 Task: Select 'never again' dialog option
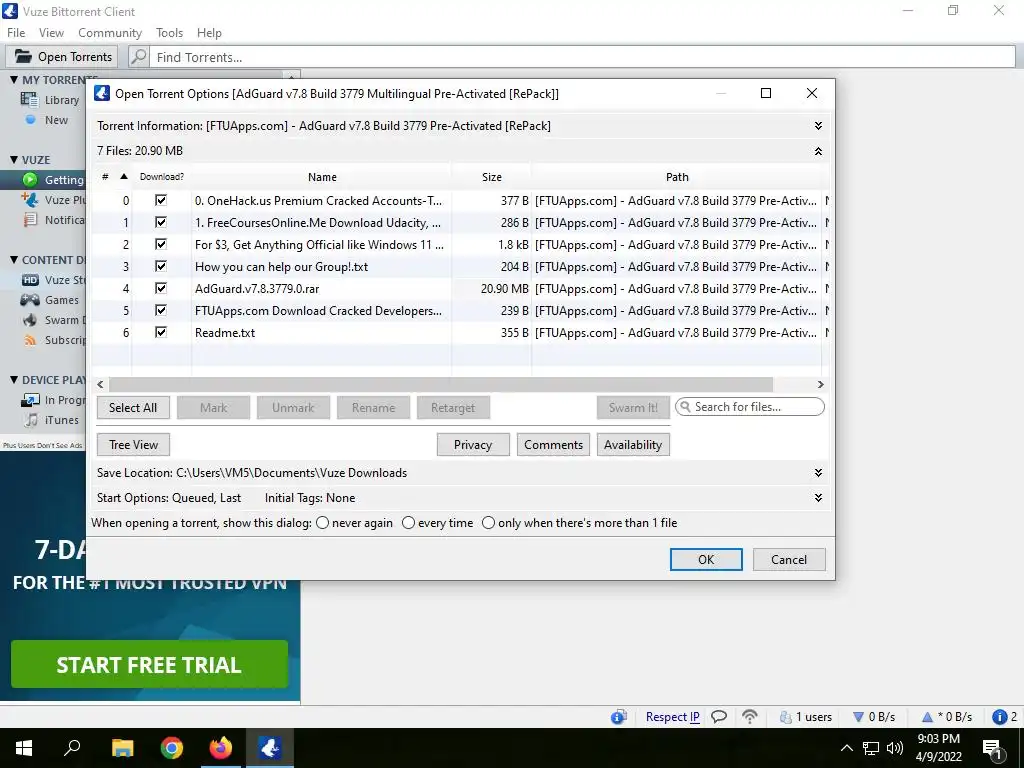click(323, 523)
